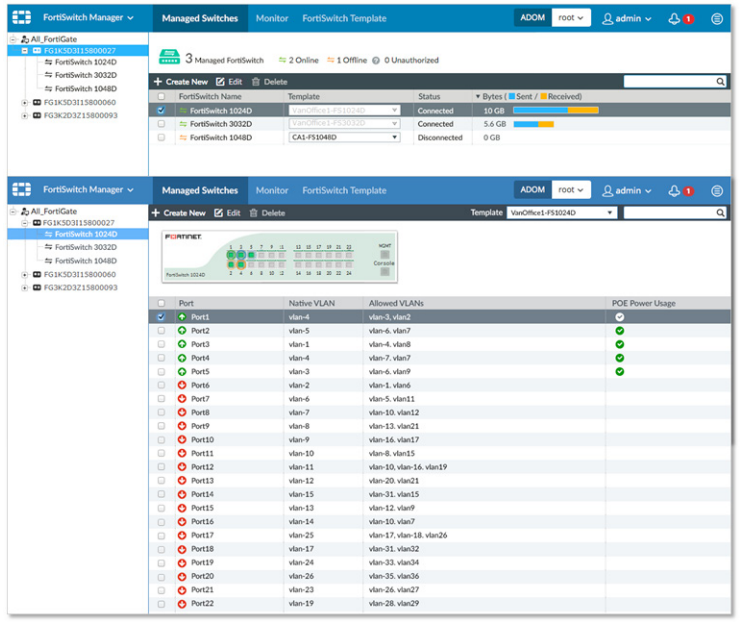Click the notification bell in lower header
The height and width of the screenshot is (622, 740).
[675, 191]
